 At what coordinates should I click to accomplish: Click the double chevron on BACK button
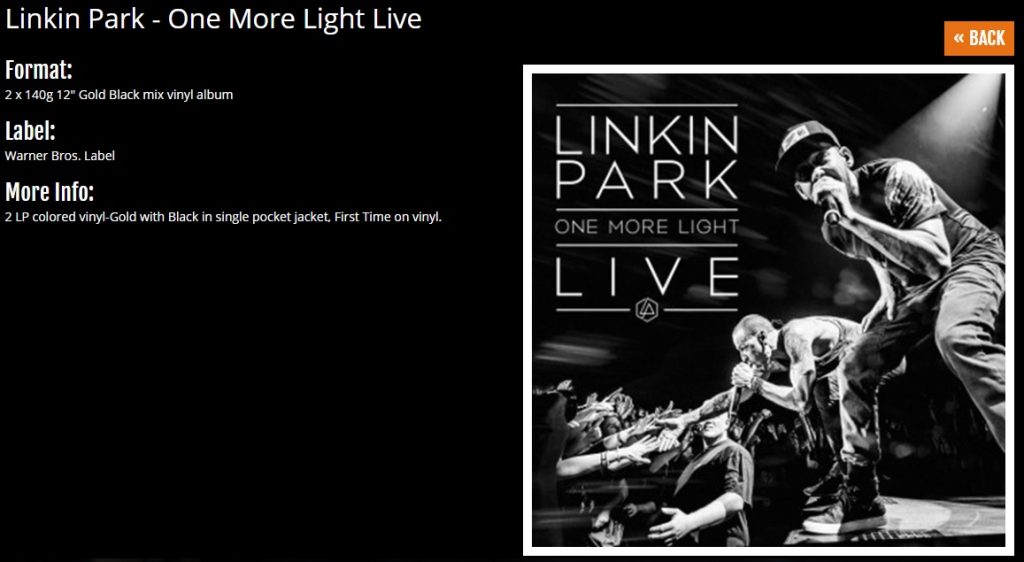tap(958, 38)
